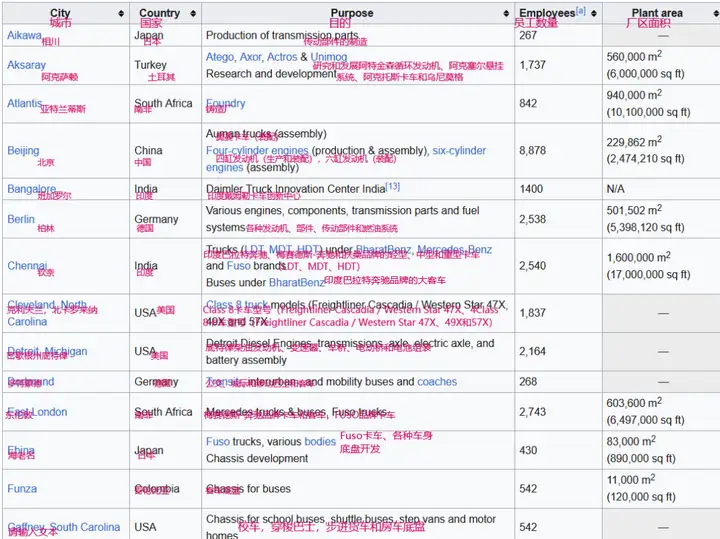Select plant area 11,000 m²
Image resolution: width=720 pixels, height=539 pixels.
click(x=631, y=480)
